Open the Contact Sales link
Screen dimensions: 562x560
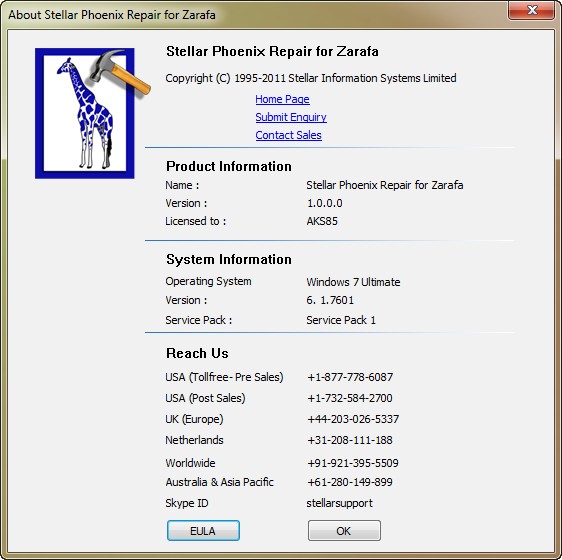(288, 135)
